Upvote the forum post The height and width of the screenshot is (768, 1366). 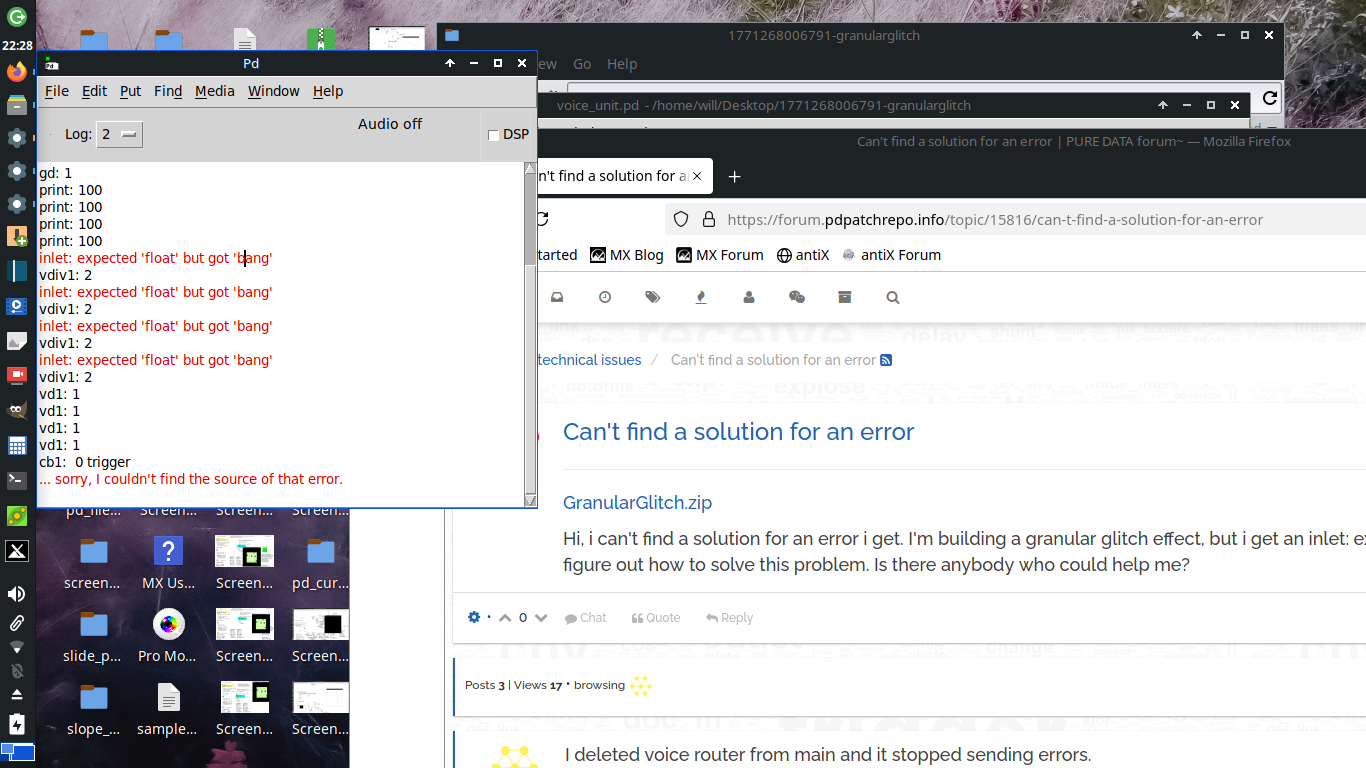[x=505, y=617]
